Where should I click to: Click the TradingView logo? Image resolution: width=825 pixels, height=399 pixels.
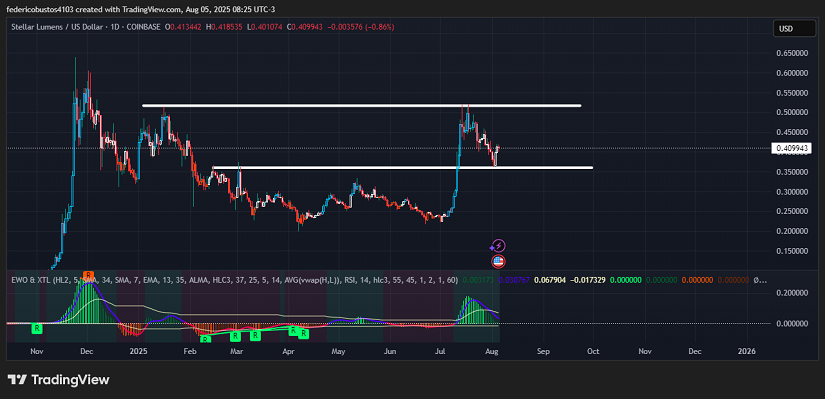pyautogui.click(x=58, y=380)
